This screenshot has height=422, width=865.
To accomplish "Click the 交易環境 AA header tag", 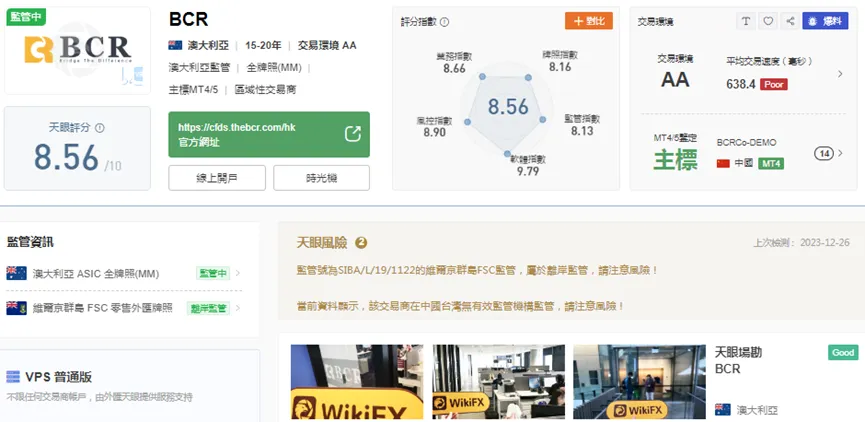I will [327, 45].
